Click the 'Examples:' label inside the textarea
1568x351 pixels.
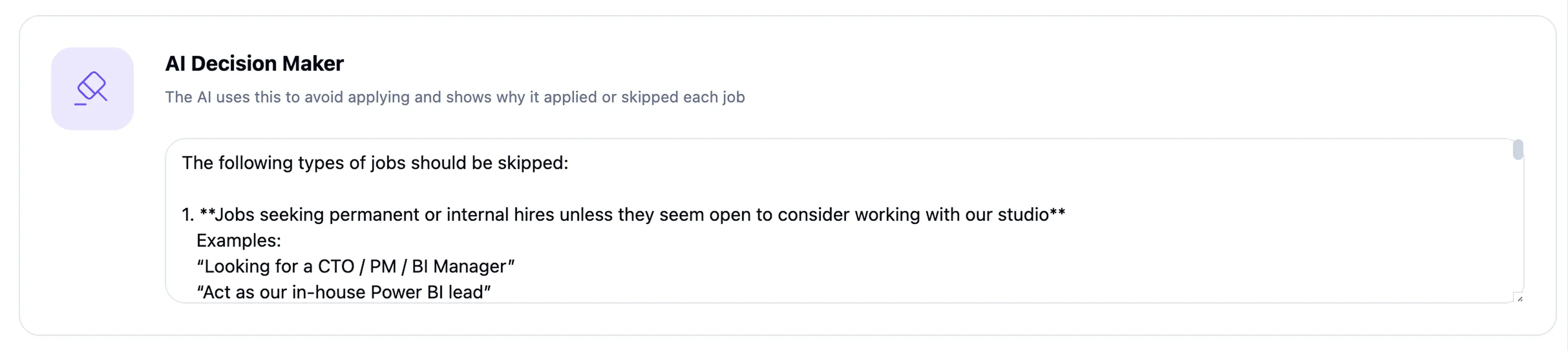click(x=238, y=240)
